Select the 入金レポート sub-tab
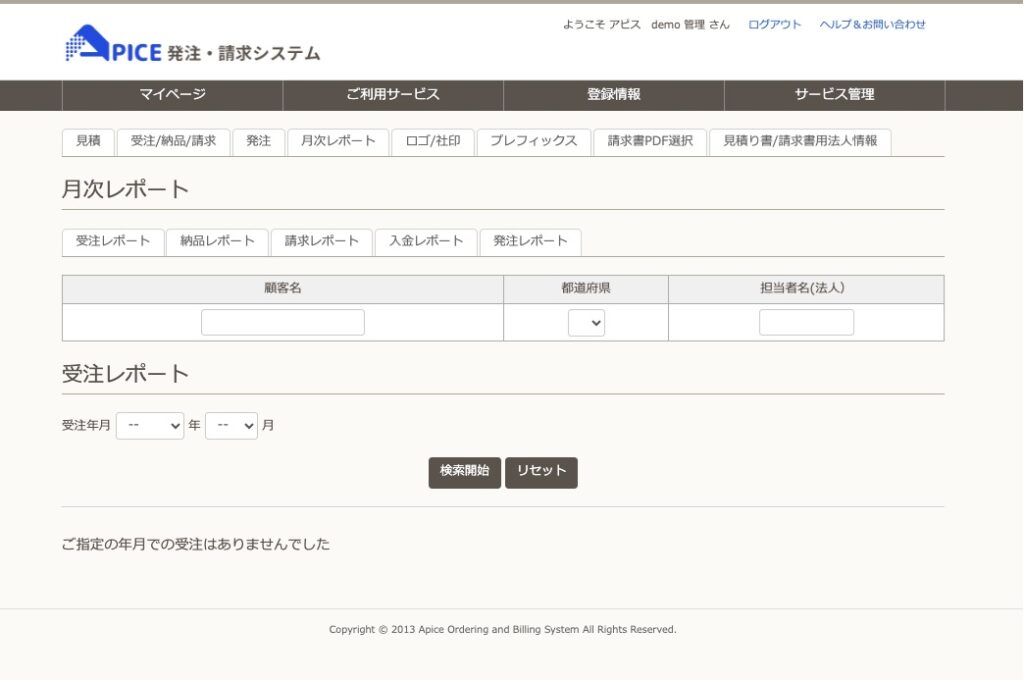The image size is (1024, 681). click(426, 242)
